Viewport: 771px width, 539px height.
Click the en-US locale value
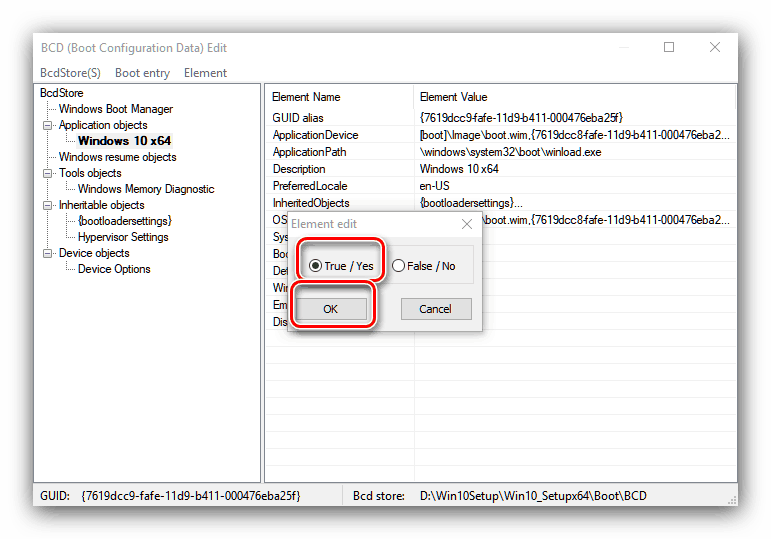(435, 186)
